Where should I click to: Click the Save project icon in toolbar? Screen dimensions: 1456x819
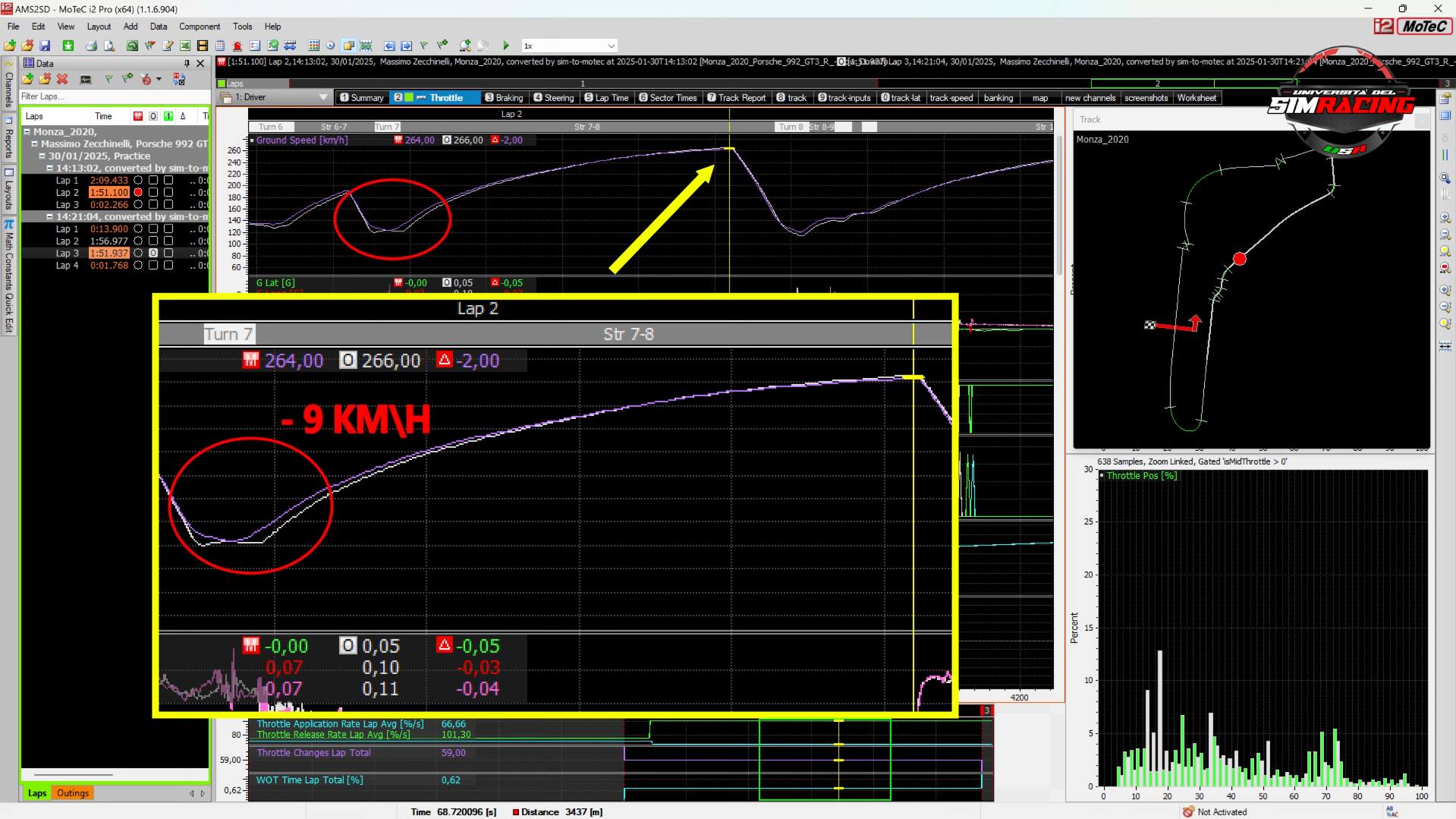click(45, 46)
